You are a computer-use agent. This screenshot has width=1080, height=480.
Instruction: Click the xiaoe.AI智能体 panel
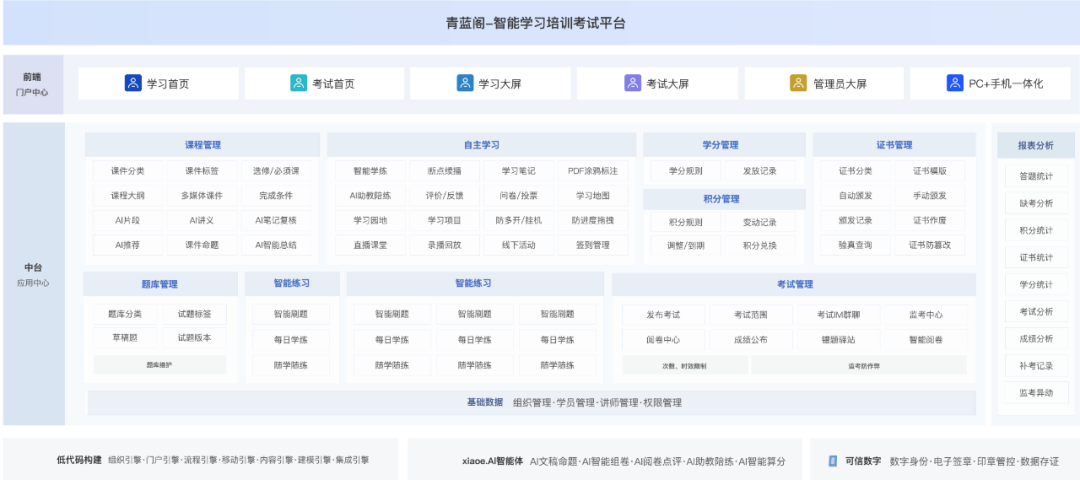[605, 460]
